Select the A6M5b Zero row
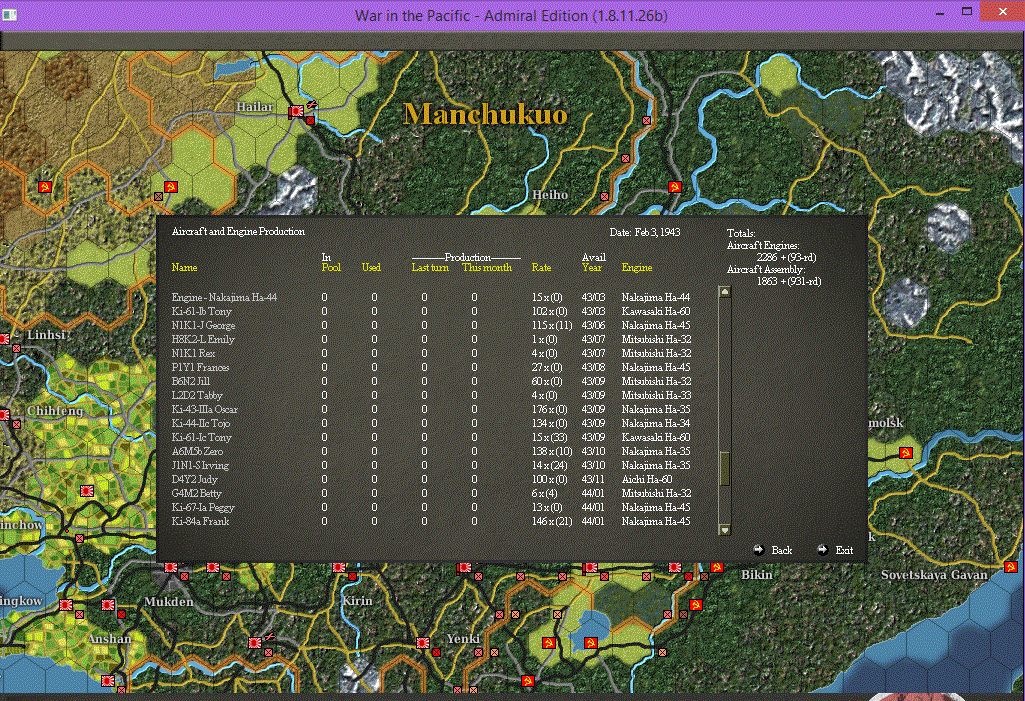This screenshot has height=701, width=1025. pyautogui.click(x=431, y=451)
